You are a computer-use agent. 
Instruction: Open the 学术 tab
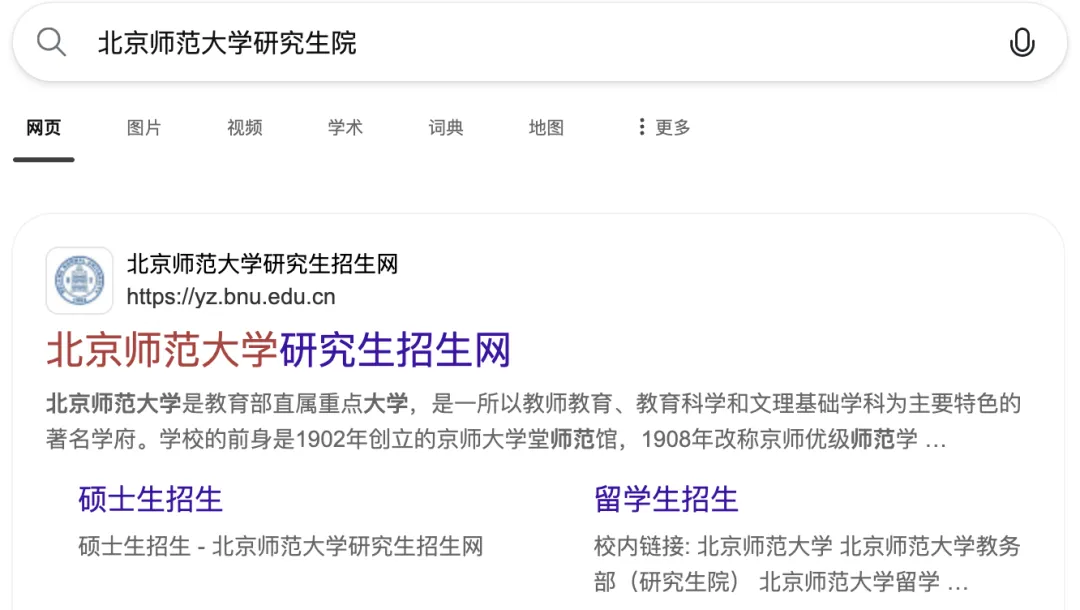(x=345, y=127)
